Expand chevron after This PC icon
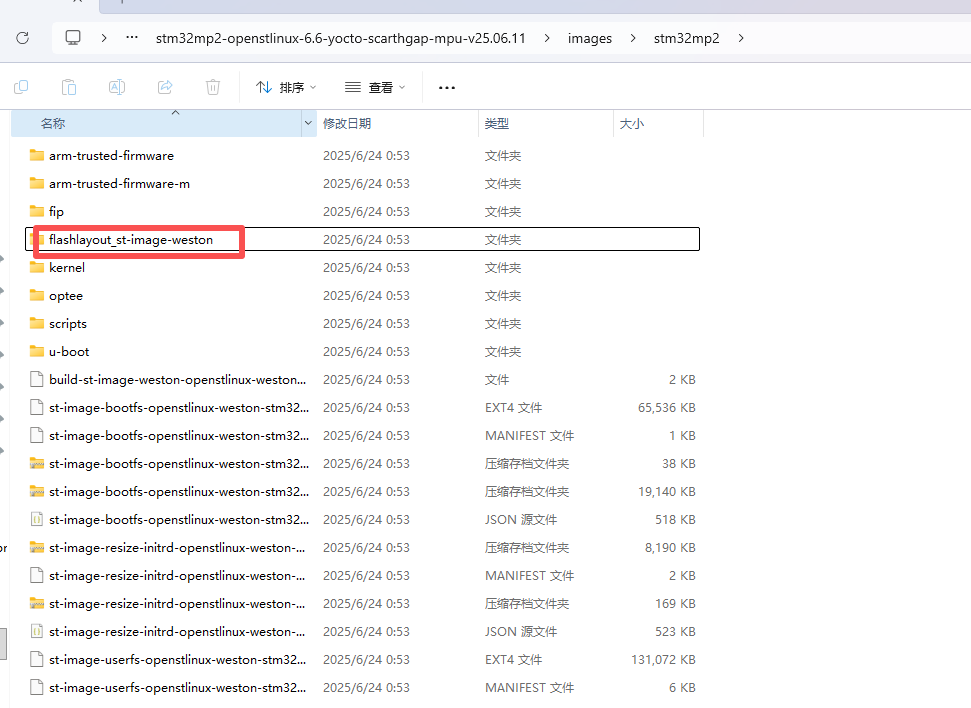Image resolution: width=971 pixels, height=708 pixels. [104, 38]
